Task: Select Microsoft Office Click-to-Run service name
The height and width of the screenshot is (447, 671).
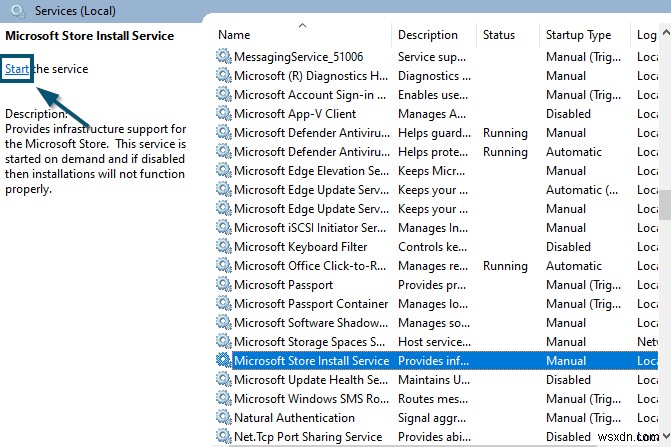Action: [310, 266]
